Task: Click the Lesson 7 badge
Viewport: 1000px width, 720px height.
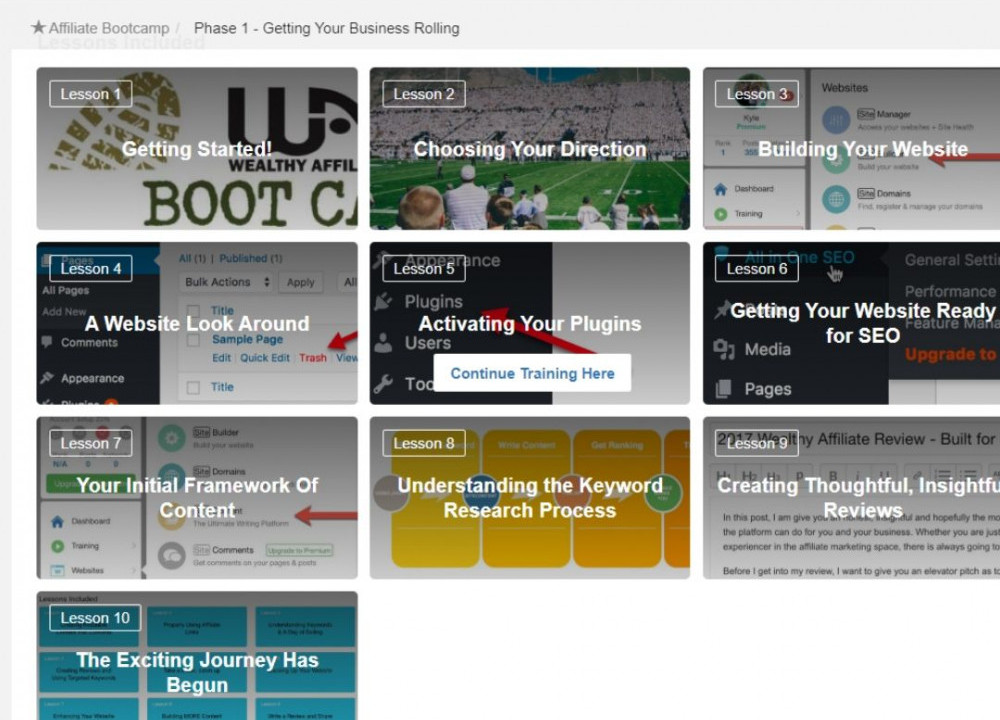Action: pos(91,443)
